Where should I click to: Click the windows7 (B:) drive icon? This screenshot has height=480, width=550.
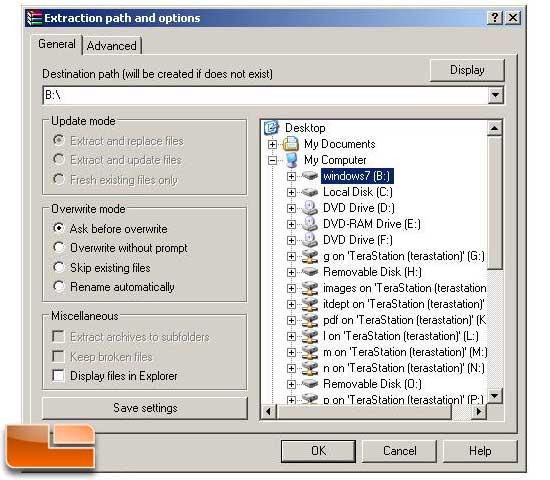[310, 175]
